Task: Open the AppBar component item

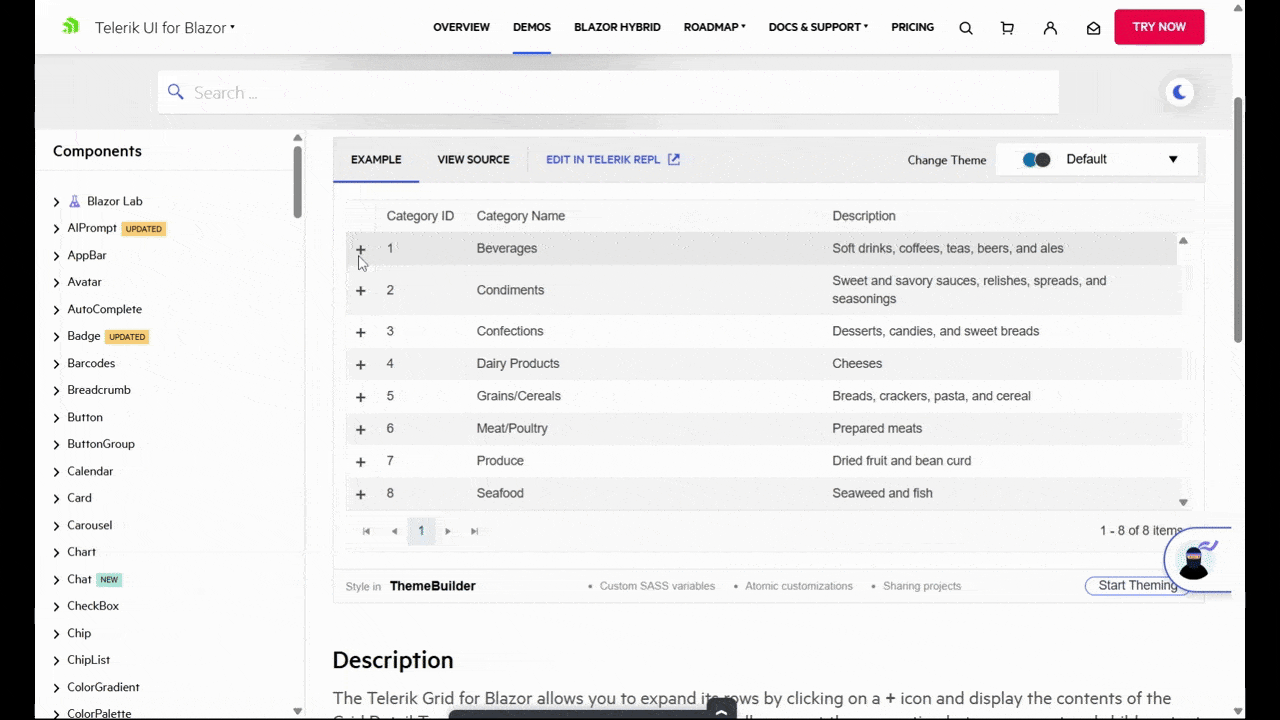Action: (x=87, y=255)
